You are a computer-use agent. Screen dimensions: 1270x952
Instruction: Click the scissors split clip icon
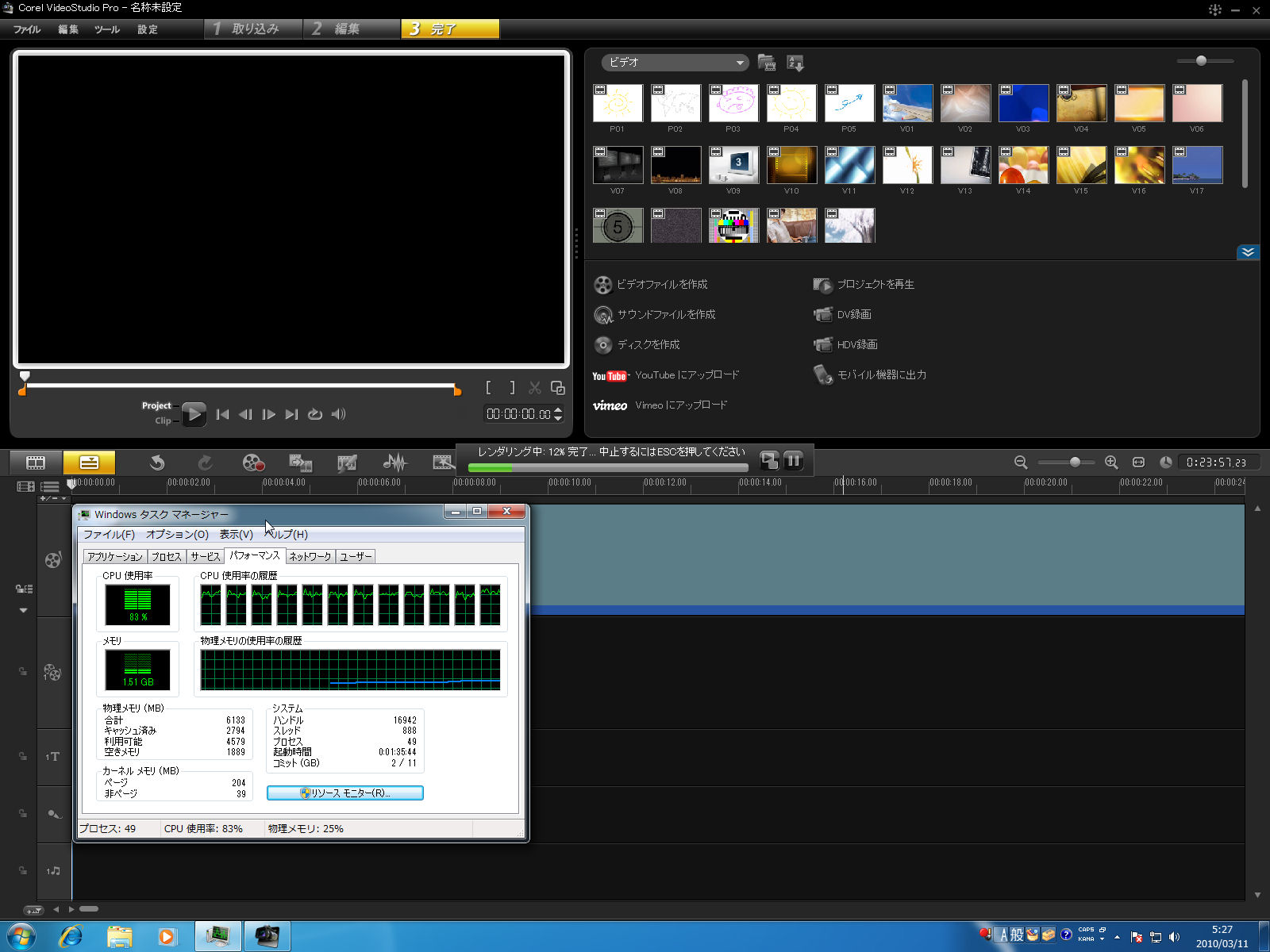[x=535, y=388]
